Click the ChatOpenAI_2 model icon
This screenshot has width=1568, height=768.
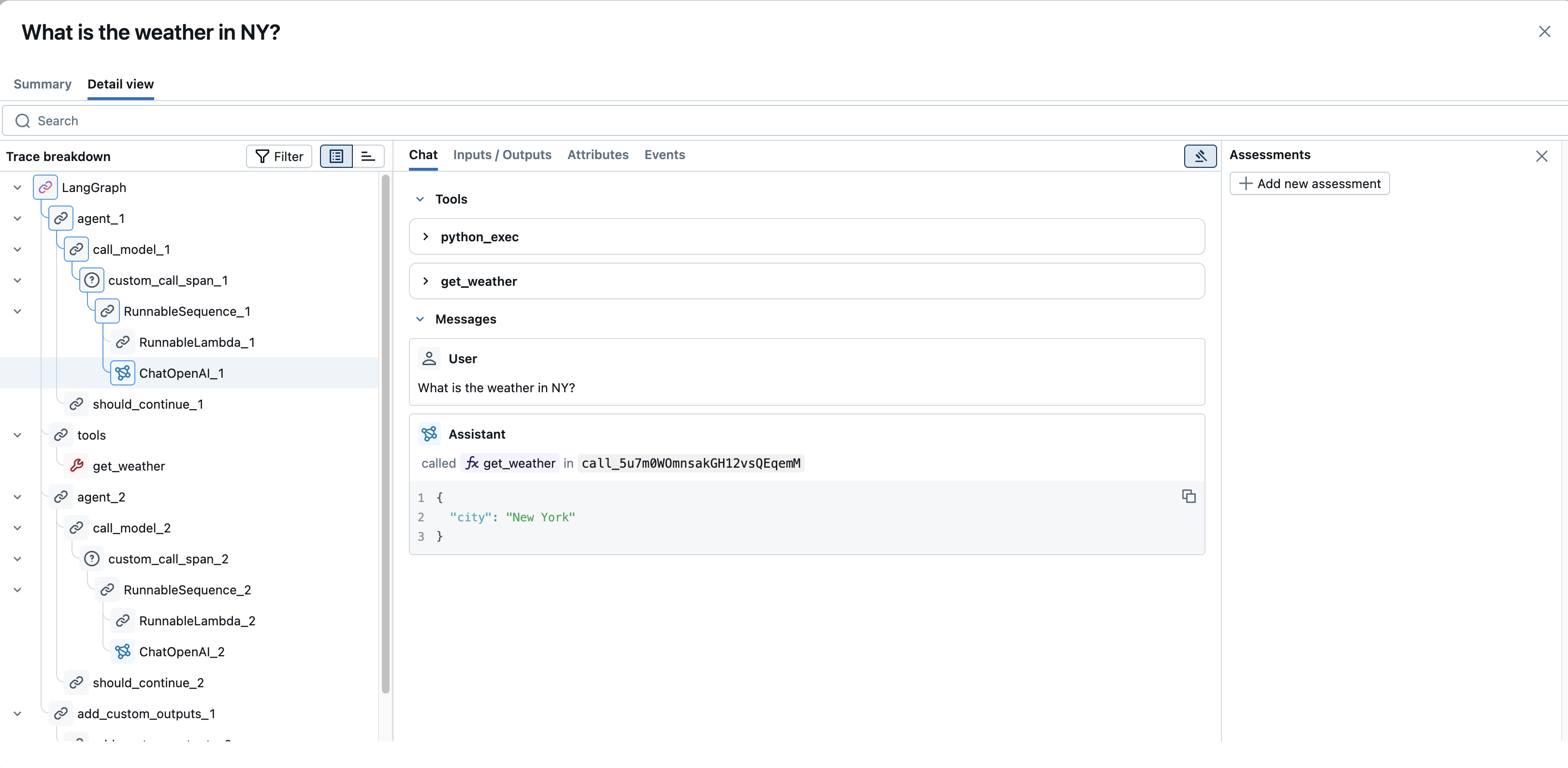pyautogui.click(x=123, y=651)
